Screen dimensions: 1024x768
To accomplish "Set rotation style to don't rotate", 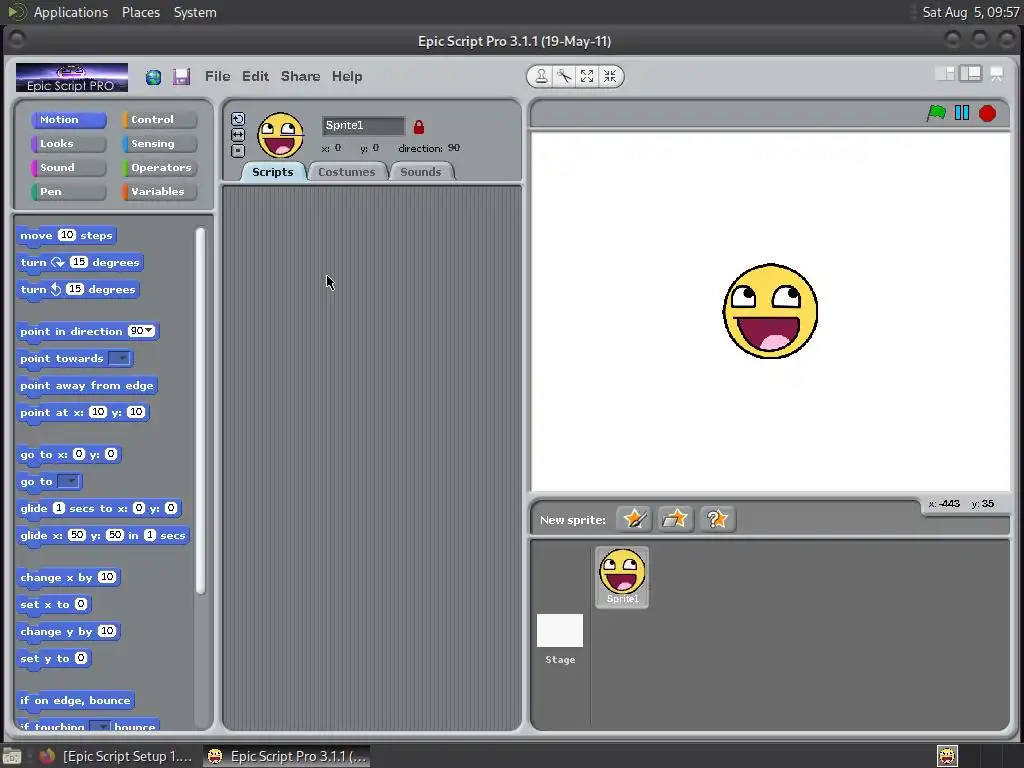I will pos(238,151).
